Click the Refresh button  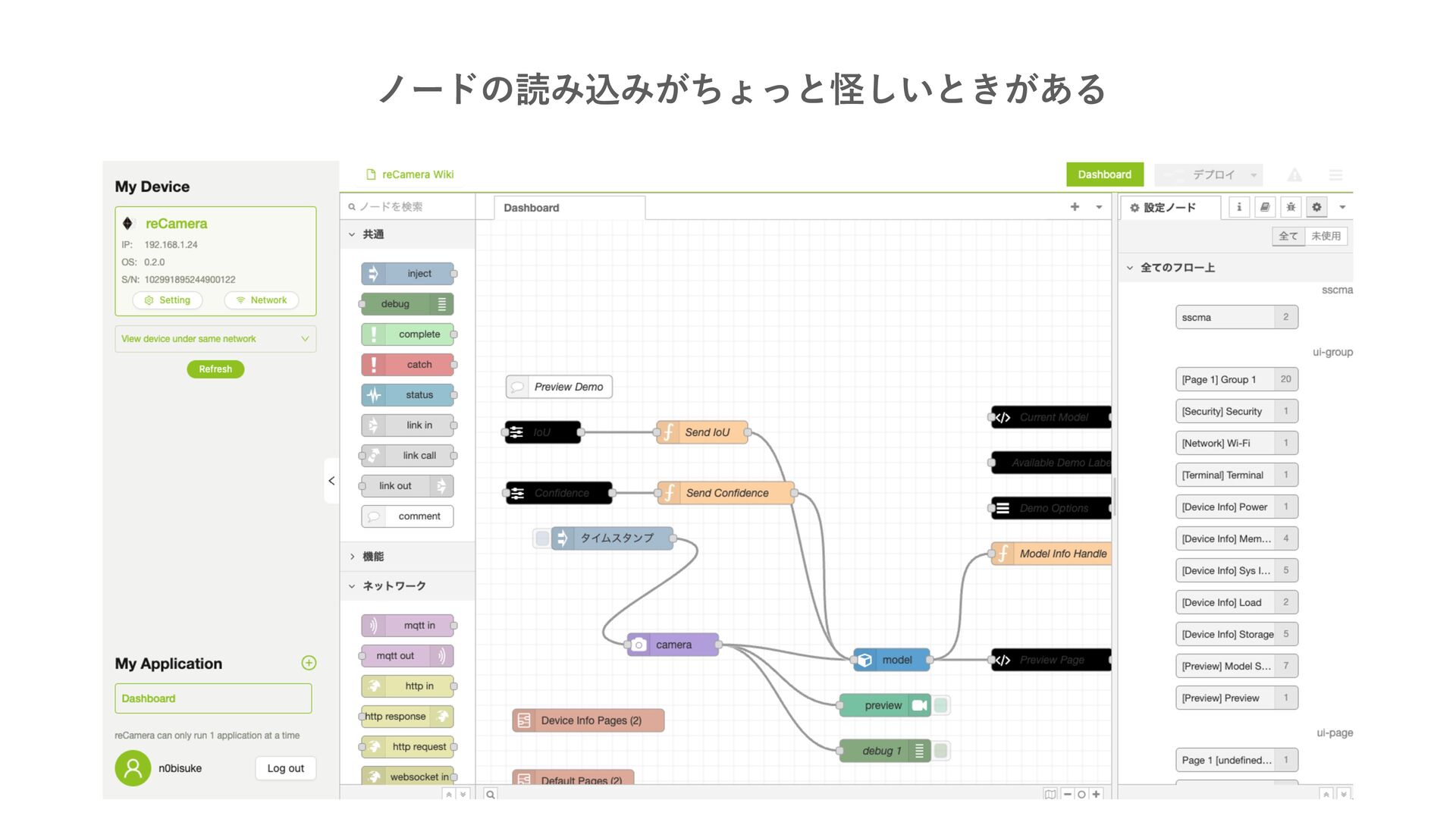coord(215,369)
